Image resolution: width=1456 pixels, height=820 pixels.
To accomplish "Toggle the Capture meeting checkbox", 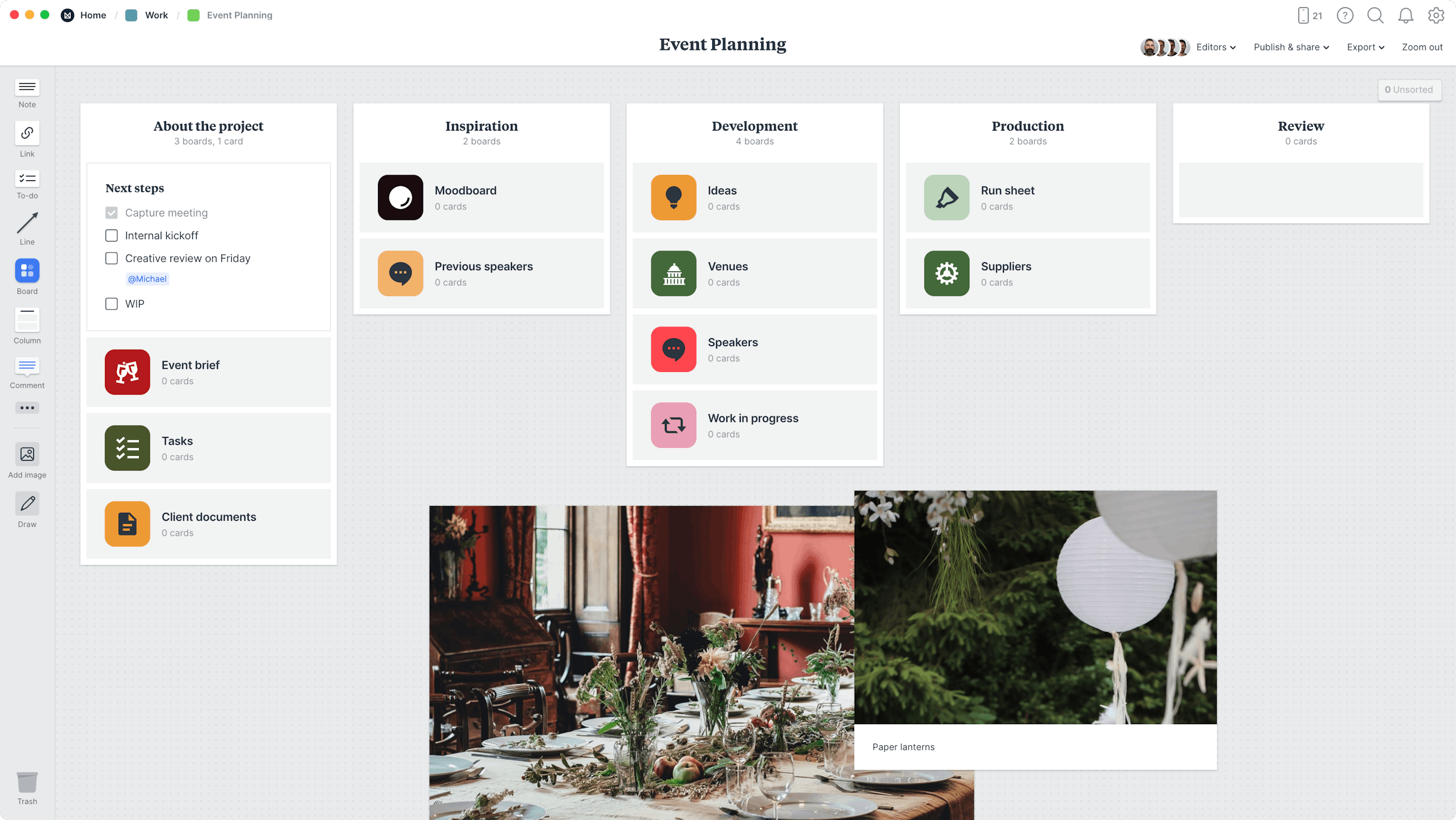I will [x=111, y=212].
